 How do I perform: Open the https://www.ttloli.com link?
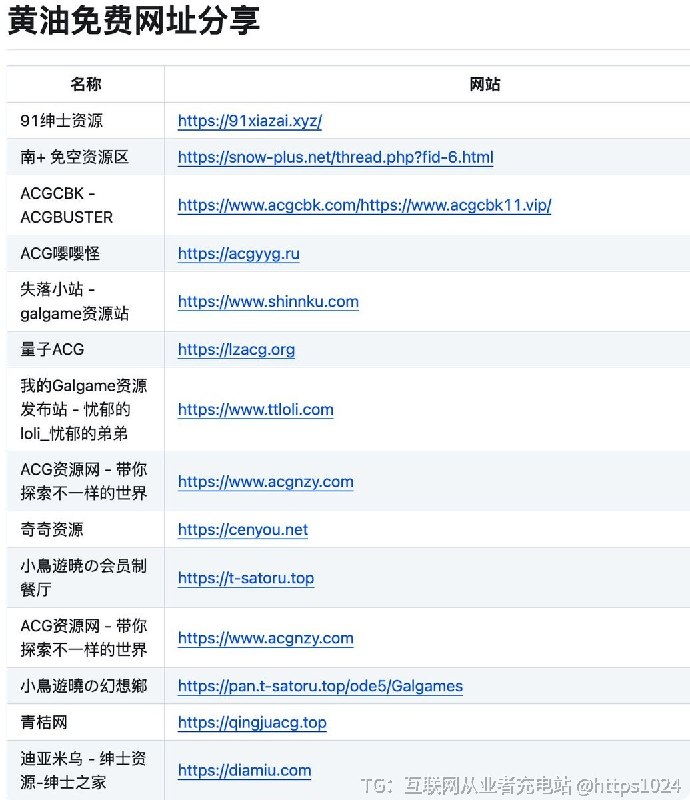(256, 410)
